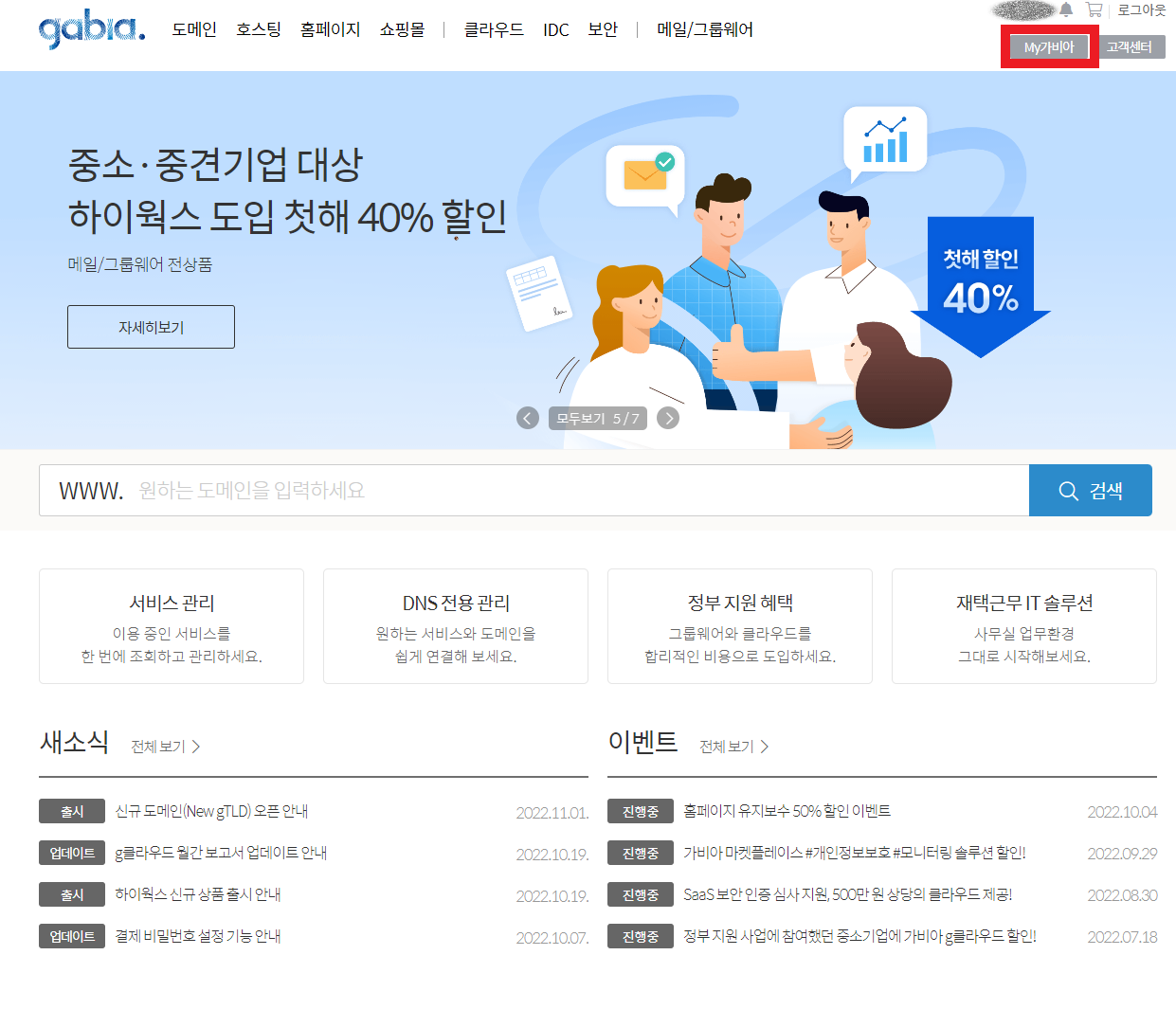Open the DNS 전용 관리 card
1176x1009 pixels.
pyautogui.click(x=456, y=626)
